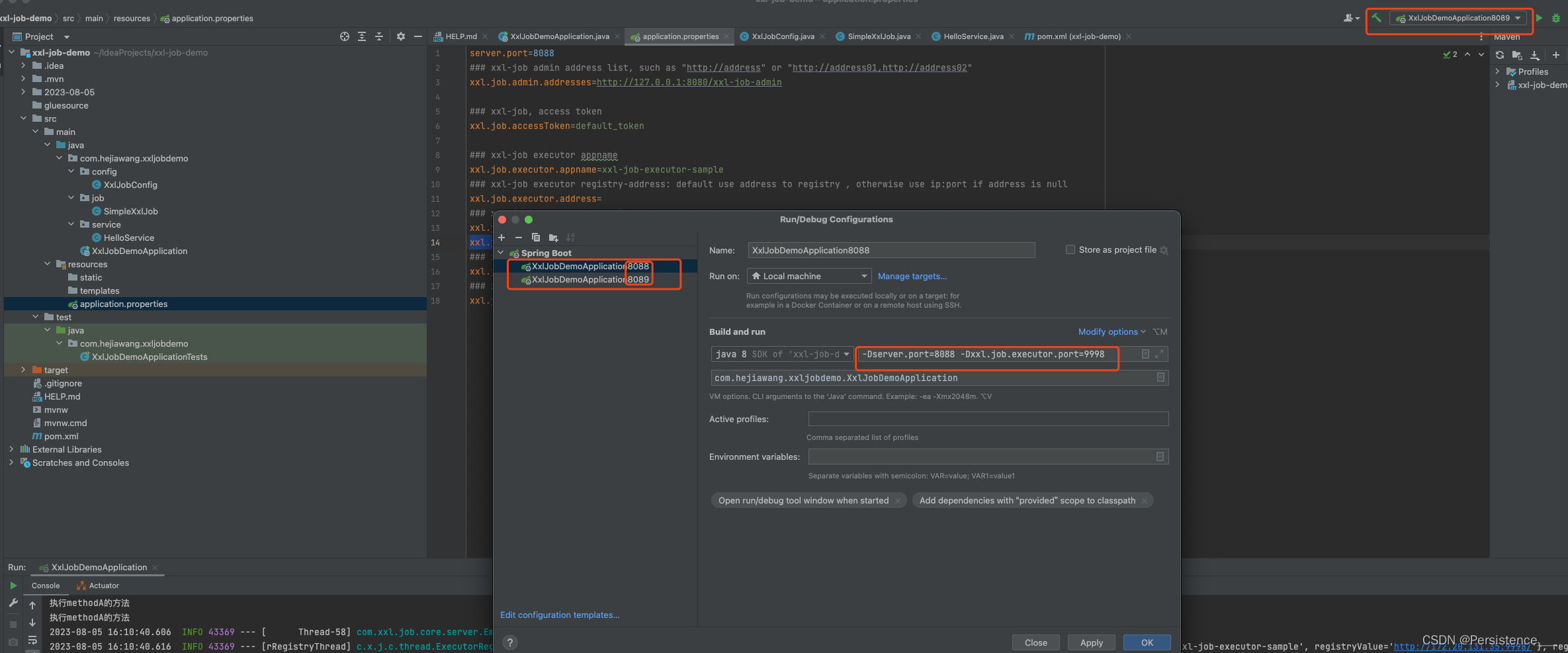Click the green hammer Build project icon

(1376, 18)
